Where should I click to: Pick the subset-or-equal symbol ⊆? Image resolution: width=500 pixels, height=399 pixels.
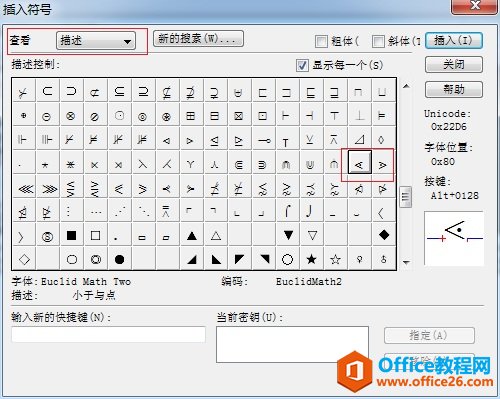(x=120, y=91)
